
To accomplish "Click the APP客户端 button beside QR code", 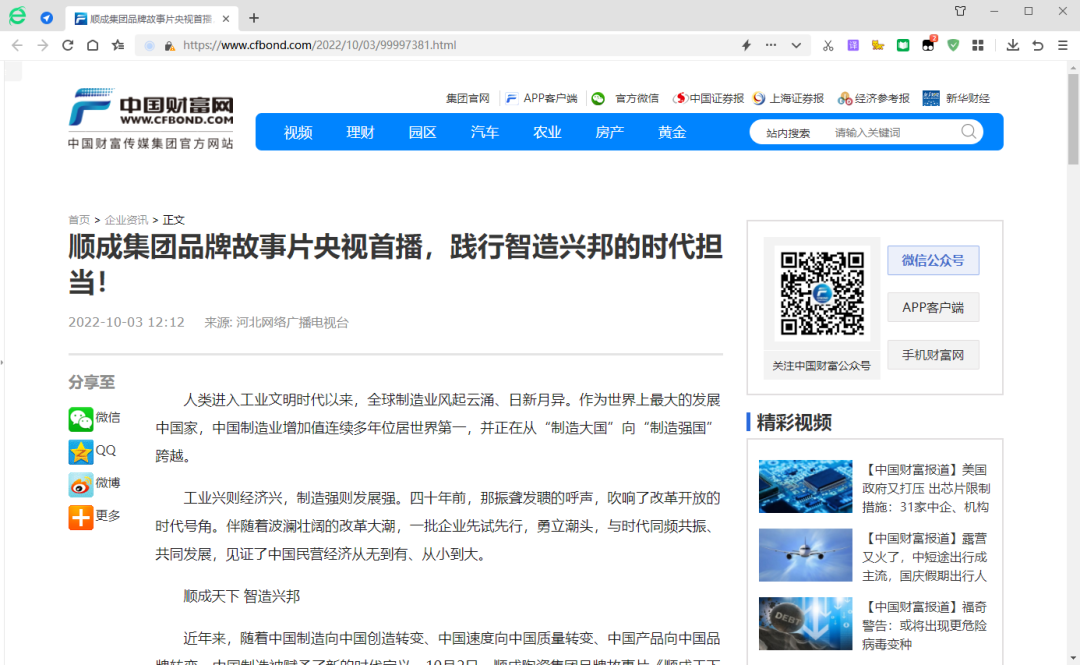I will (932, 308).
